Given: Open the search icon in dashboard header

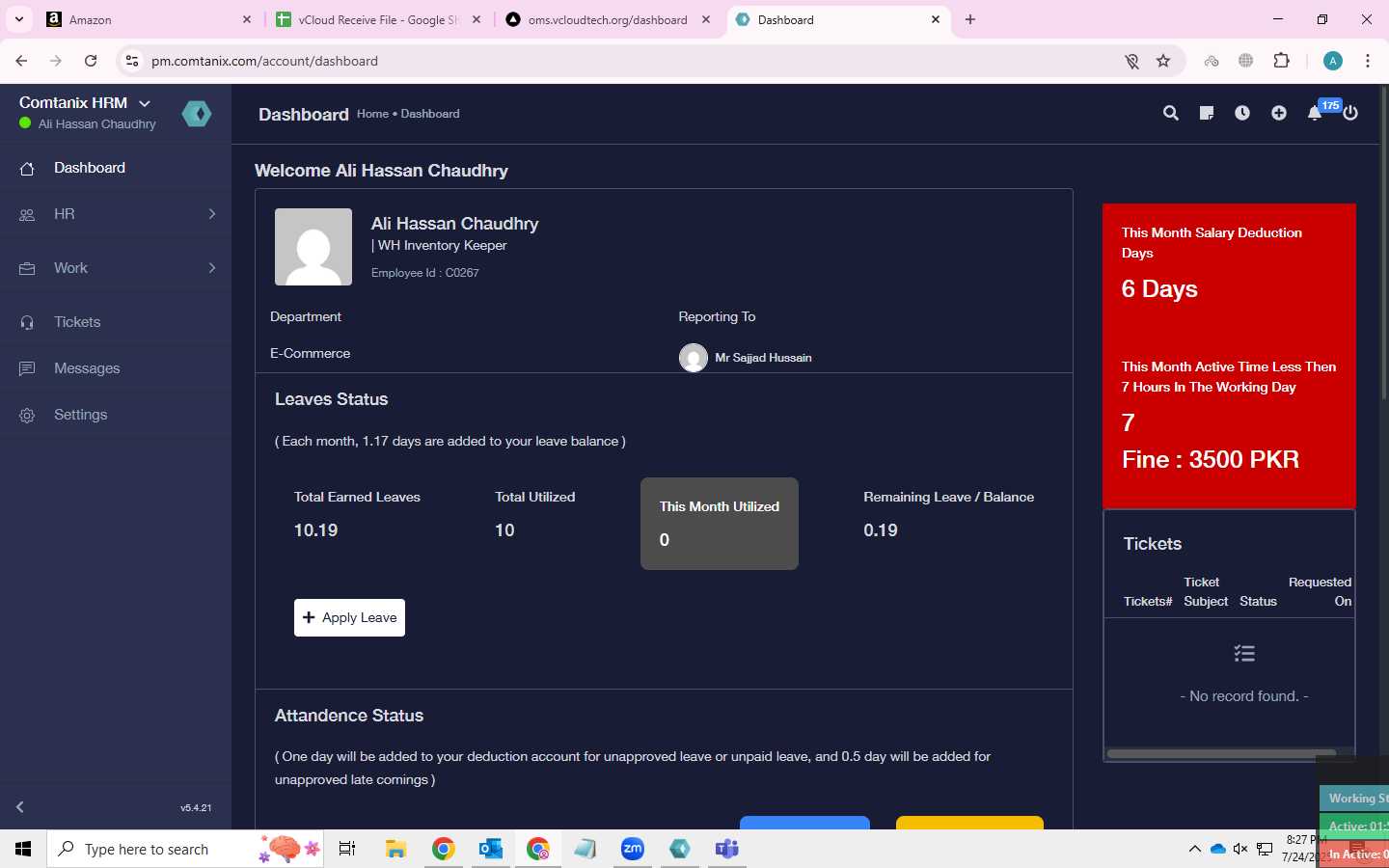Looking at the screenshot, I should point(1171,114).
